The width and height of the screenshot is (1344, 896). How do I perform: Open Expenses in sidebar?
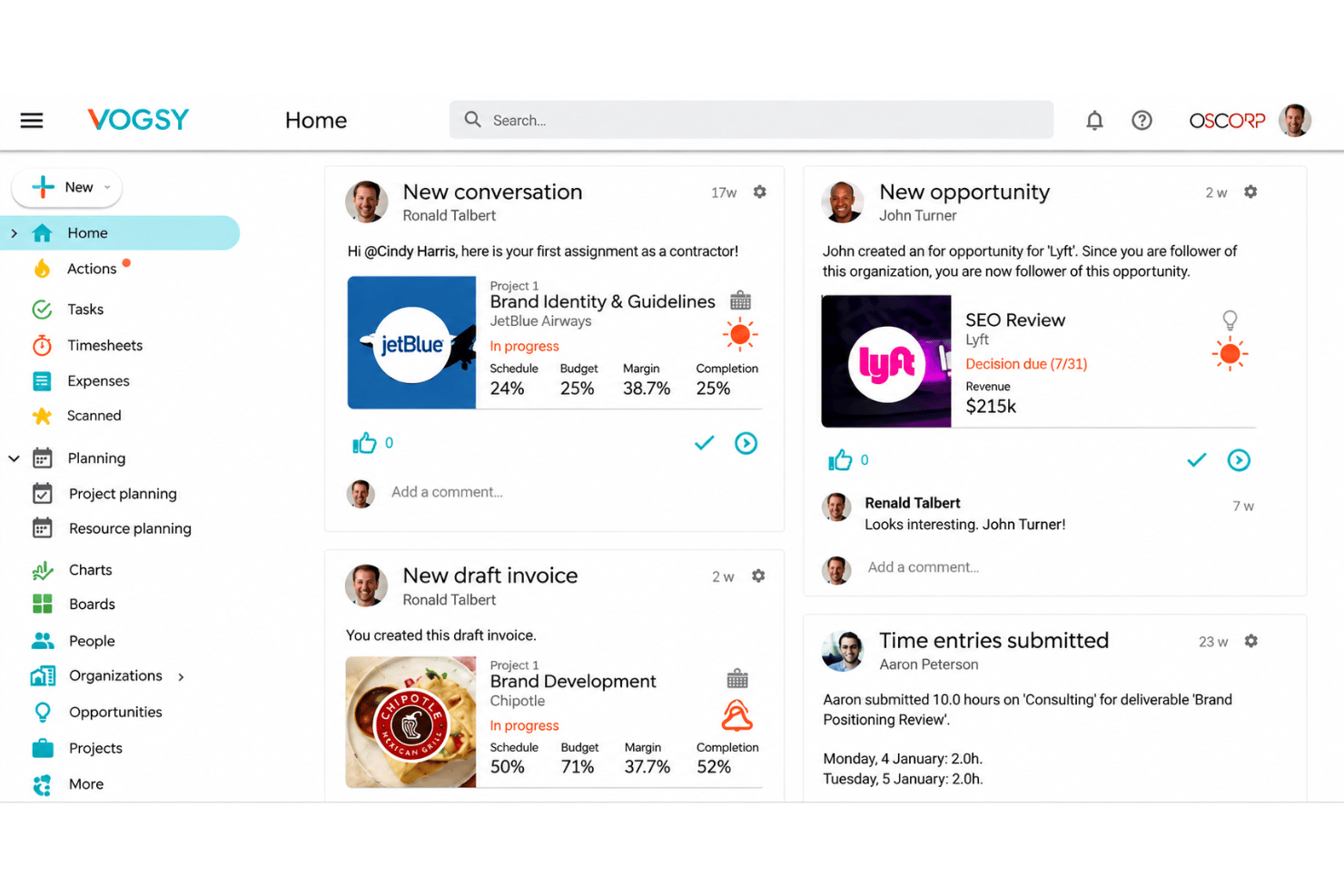[x=98, y=381]
